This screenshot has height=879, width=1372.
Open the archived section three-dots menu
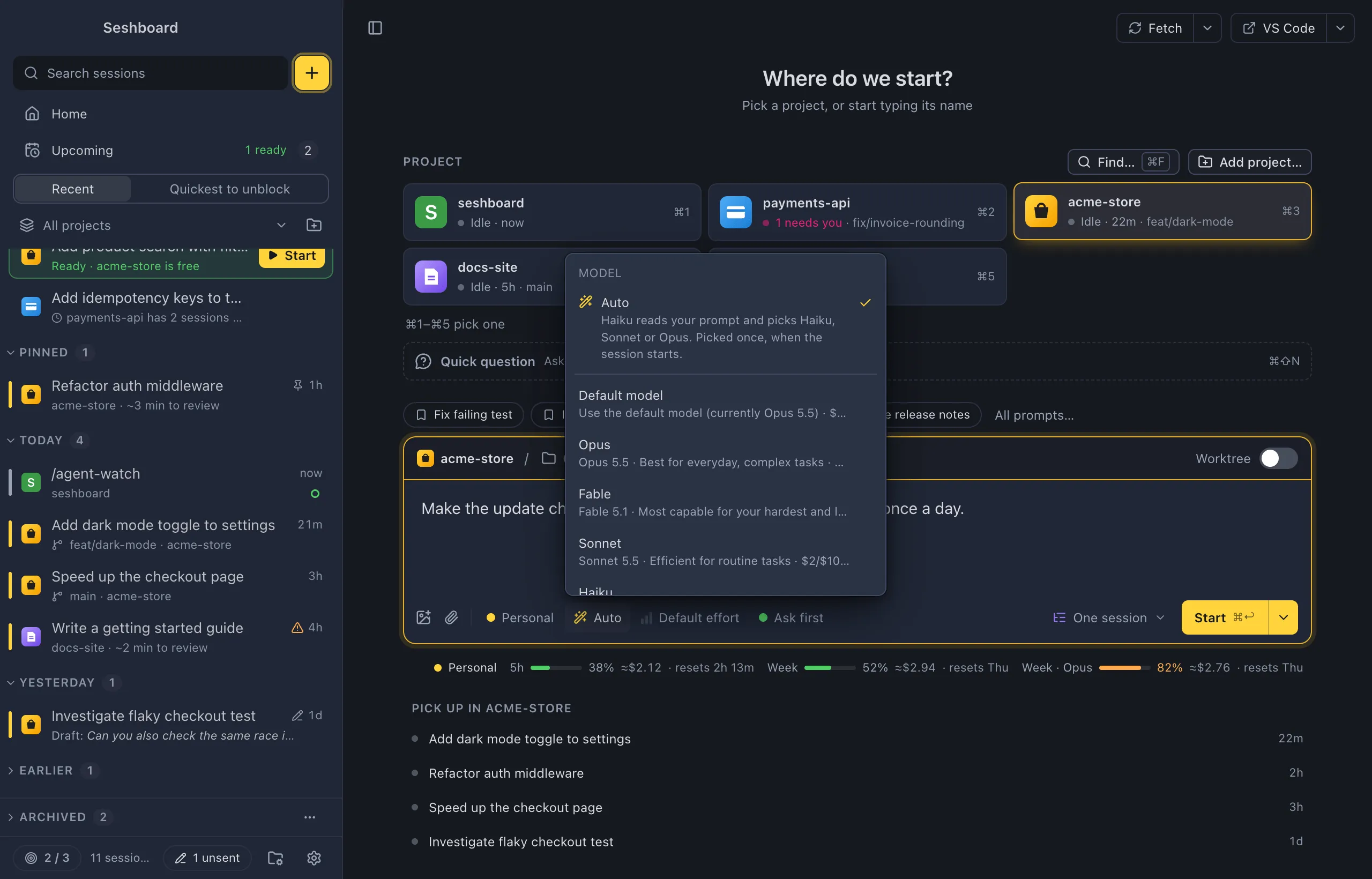[x=310, y=817]
